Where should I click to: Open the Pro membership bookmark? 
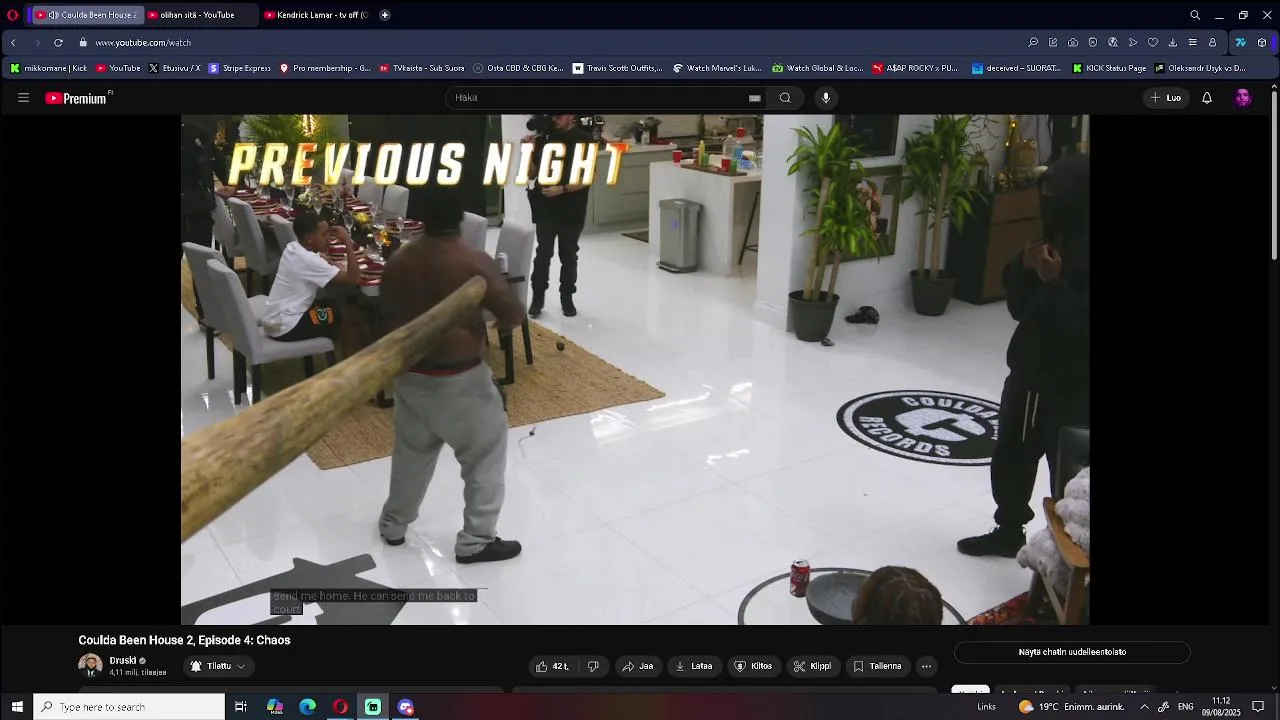[x=325, y=69]
